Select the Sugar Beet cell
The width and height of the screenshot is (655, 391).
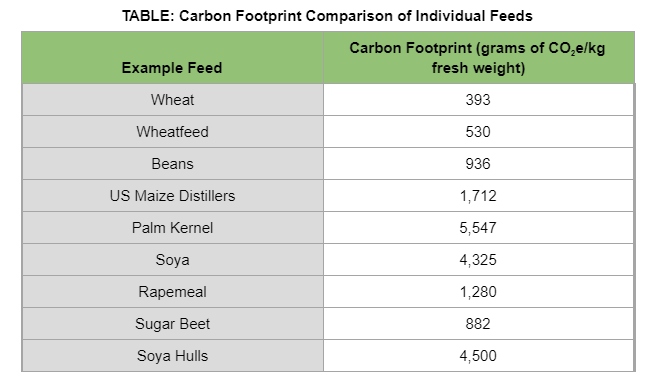[172, 324]
